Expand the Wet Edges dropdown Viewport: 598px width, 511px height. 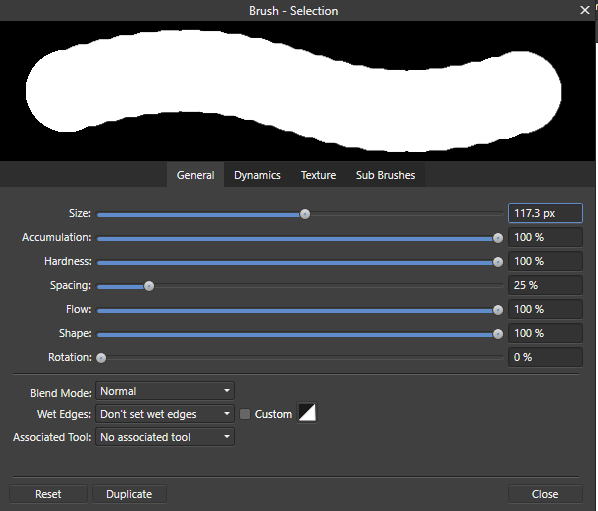[165, 414]
